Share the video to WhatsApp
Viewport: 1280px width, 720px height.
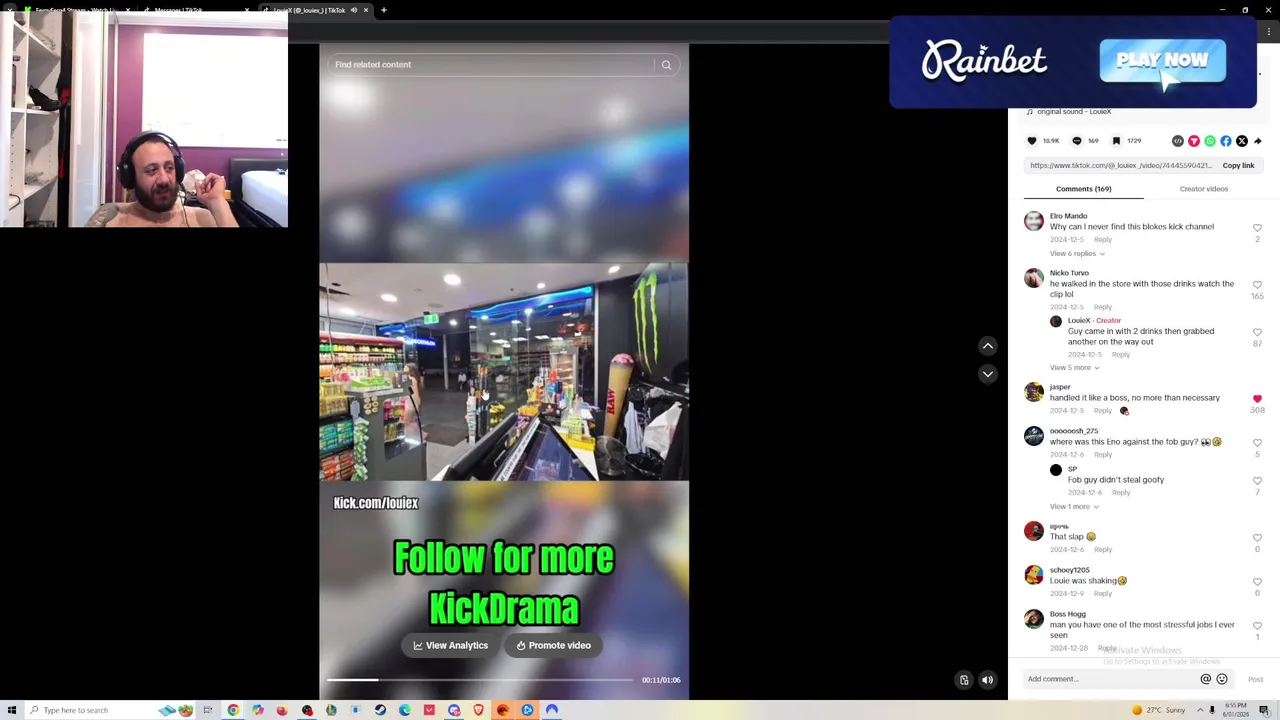click(x=1210, y=141)
